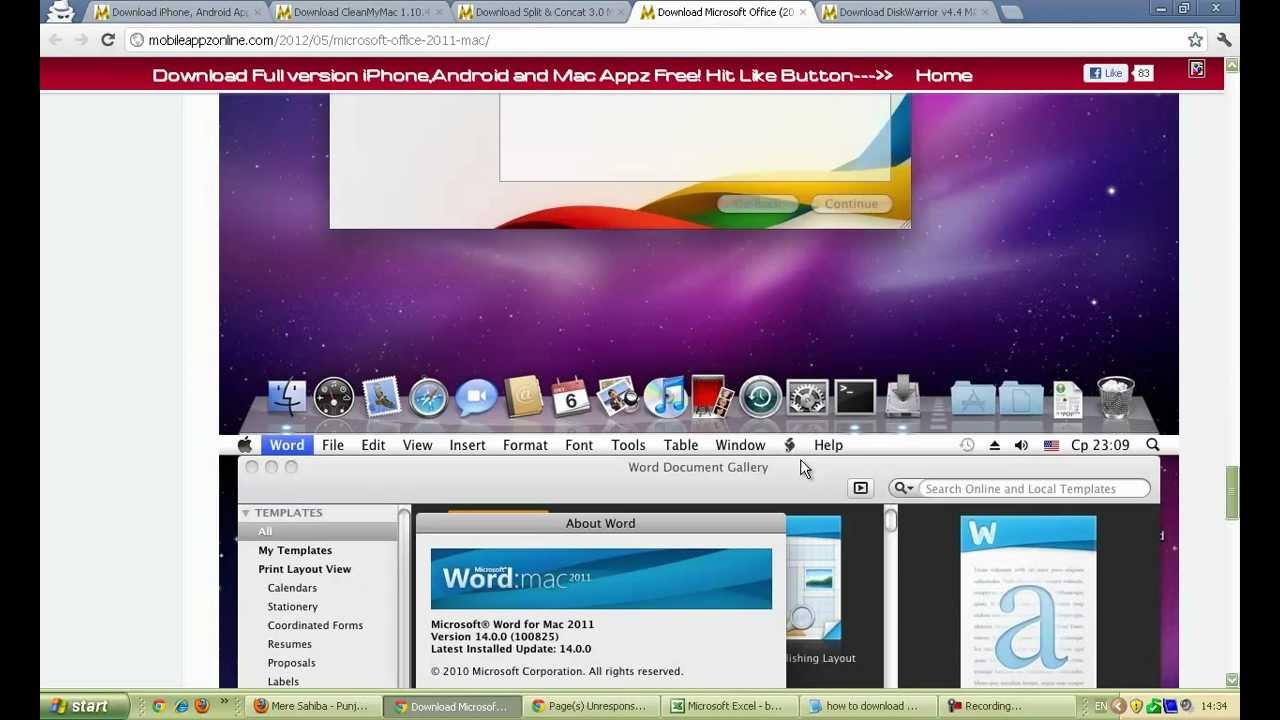Open iPhoto icon in the dock

[618, 397]
